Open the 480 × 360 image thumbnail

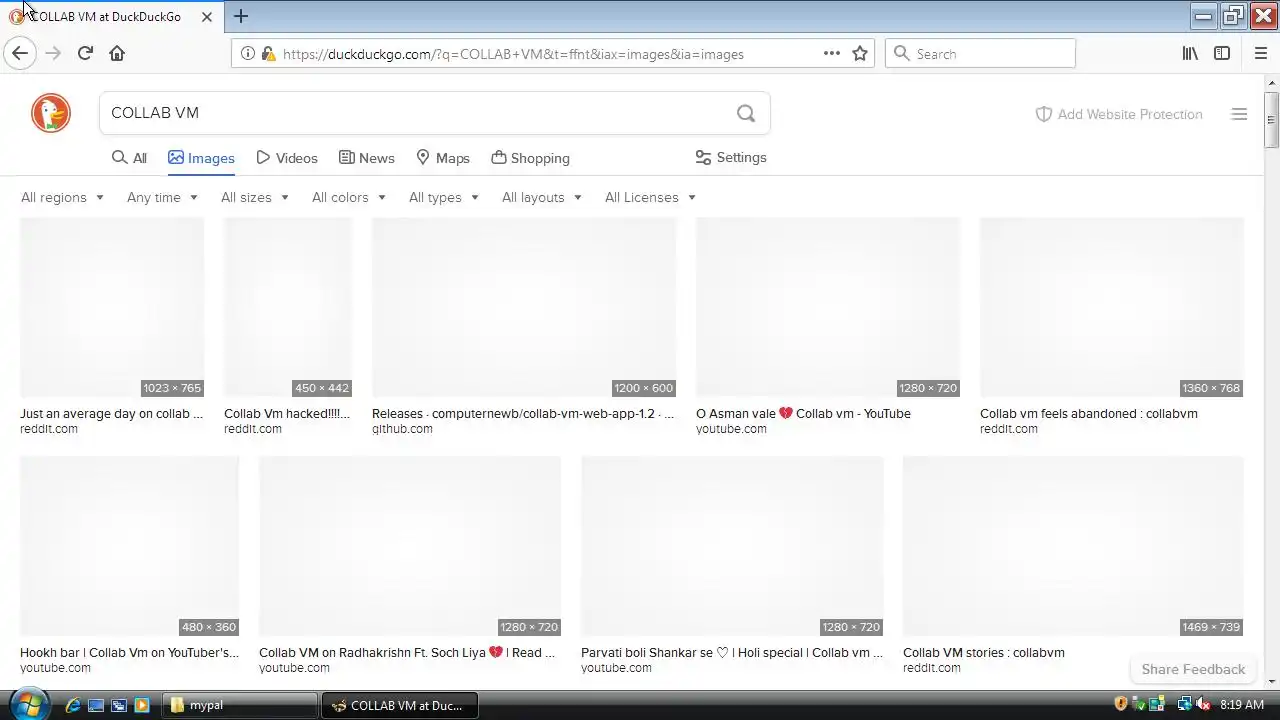point(130,547)
